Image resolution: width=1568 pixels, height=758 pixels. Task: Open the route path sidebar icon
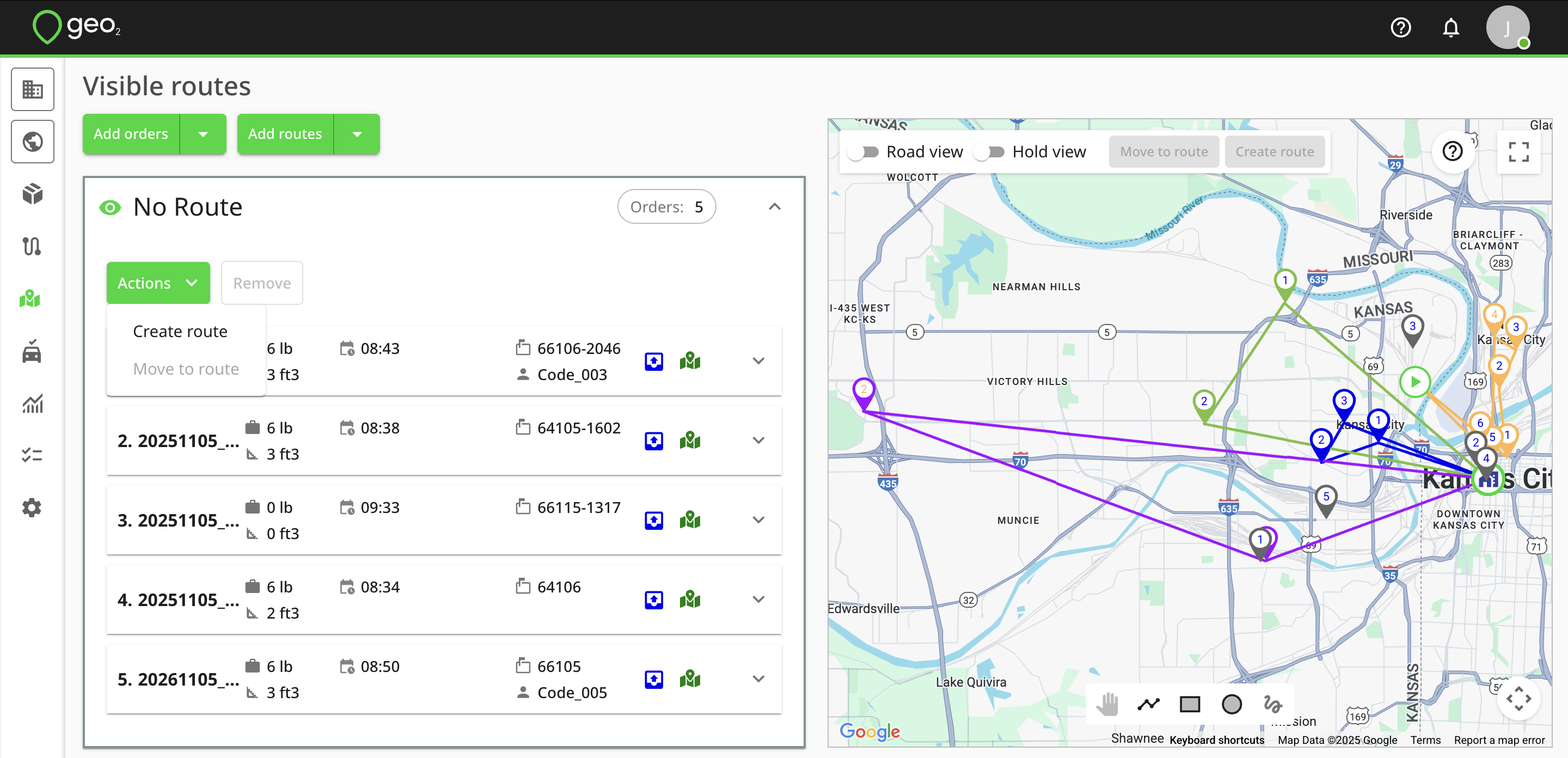coord(32,247)
